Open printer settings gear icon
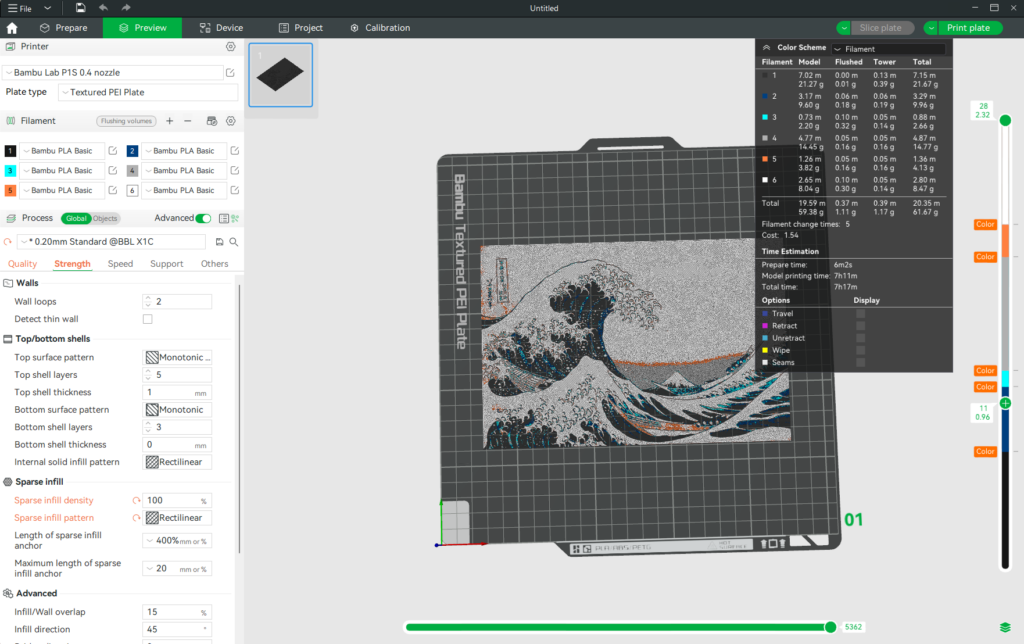Image resolution: width=1024 pixels, height=644 pixels. coord(231,46)
